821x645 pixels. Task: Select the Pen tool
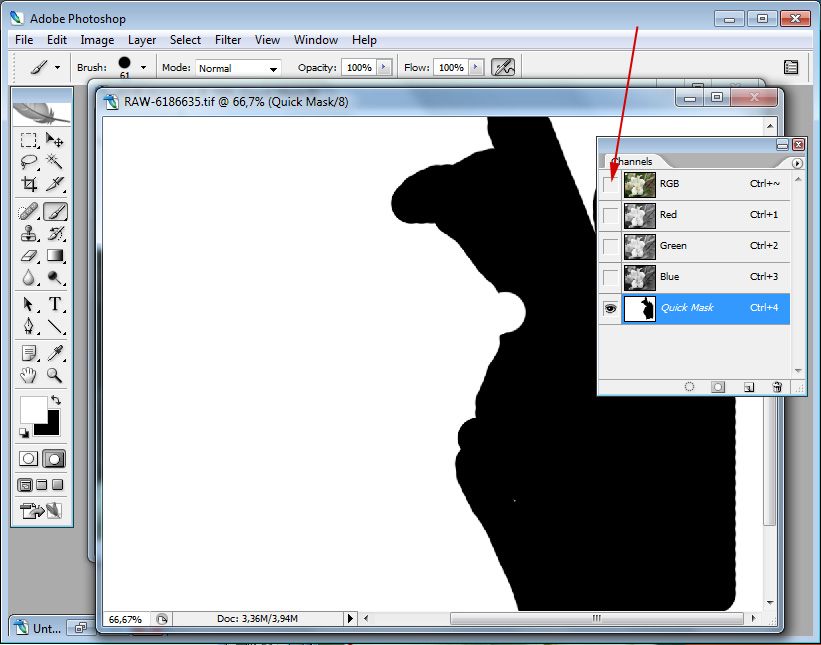point(29,326)
